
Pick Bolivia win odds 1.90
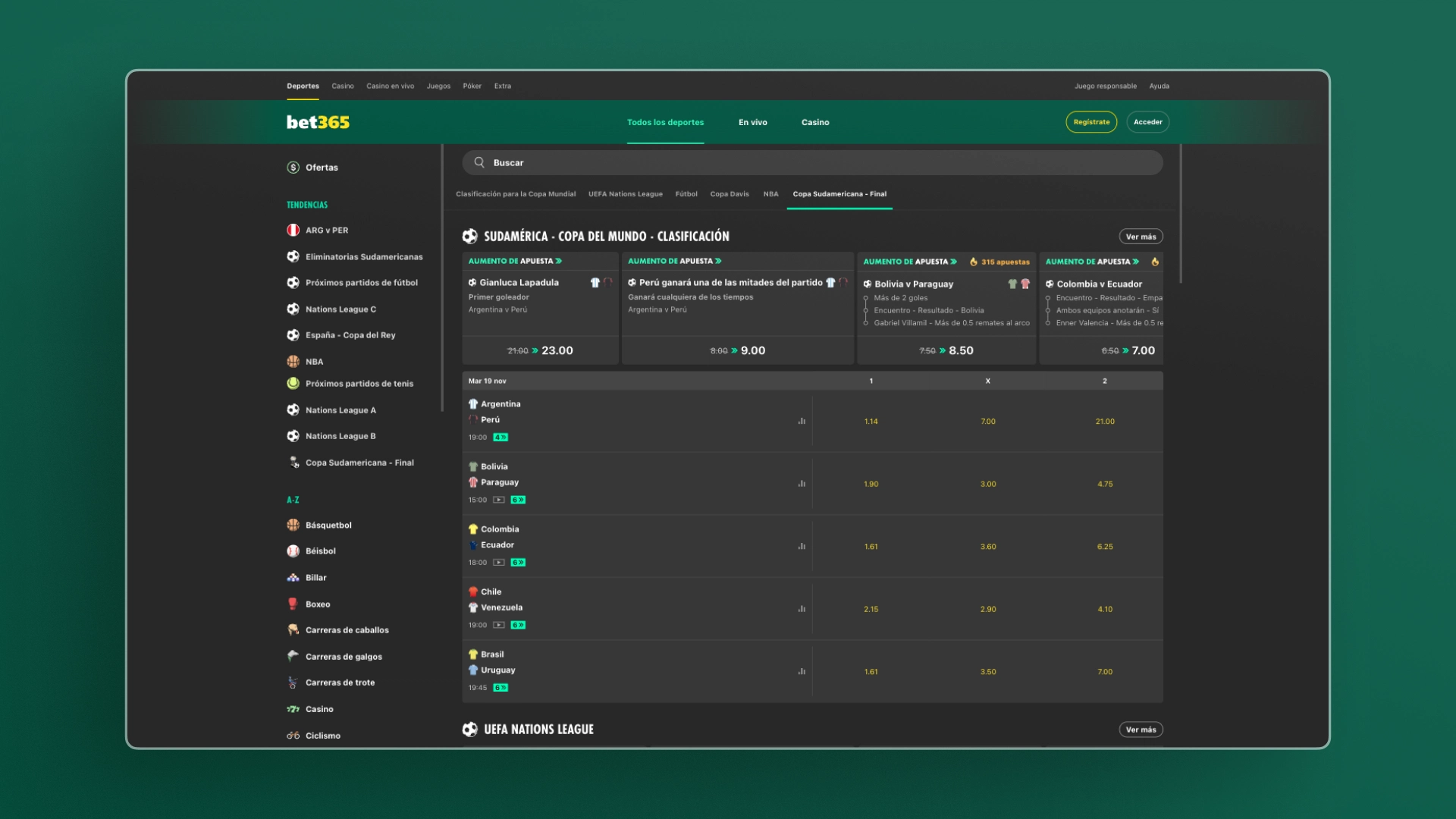coord(871,484)
